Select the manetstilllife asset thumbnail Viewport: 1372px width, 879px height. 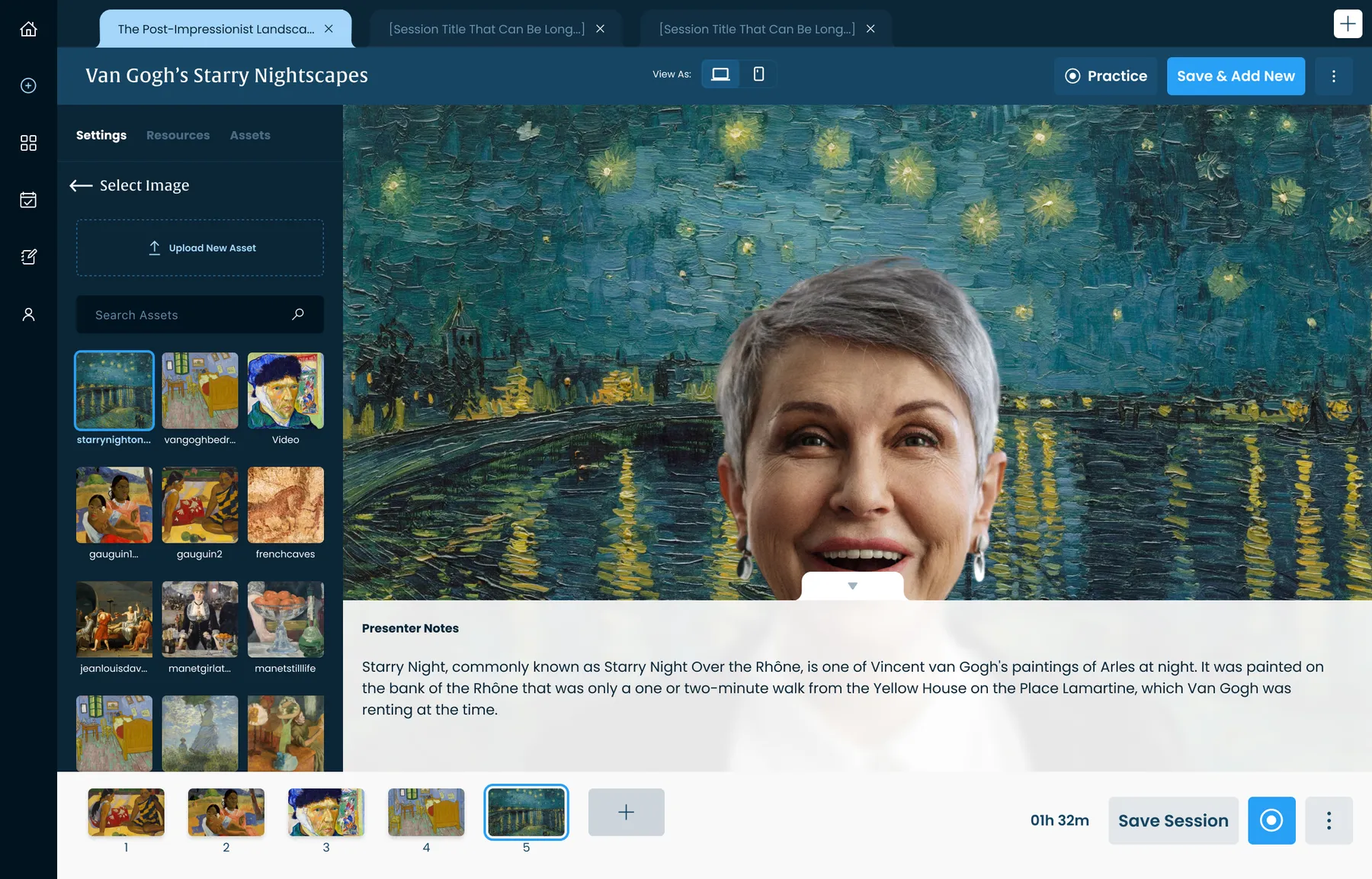pyautogui.click(x=286, y=619)
